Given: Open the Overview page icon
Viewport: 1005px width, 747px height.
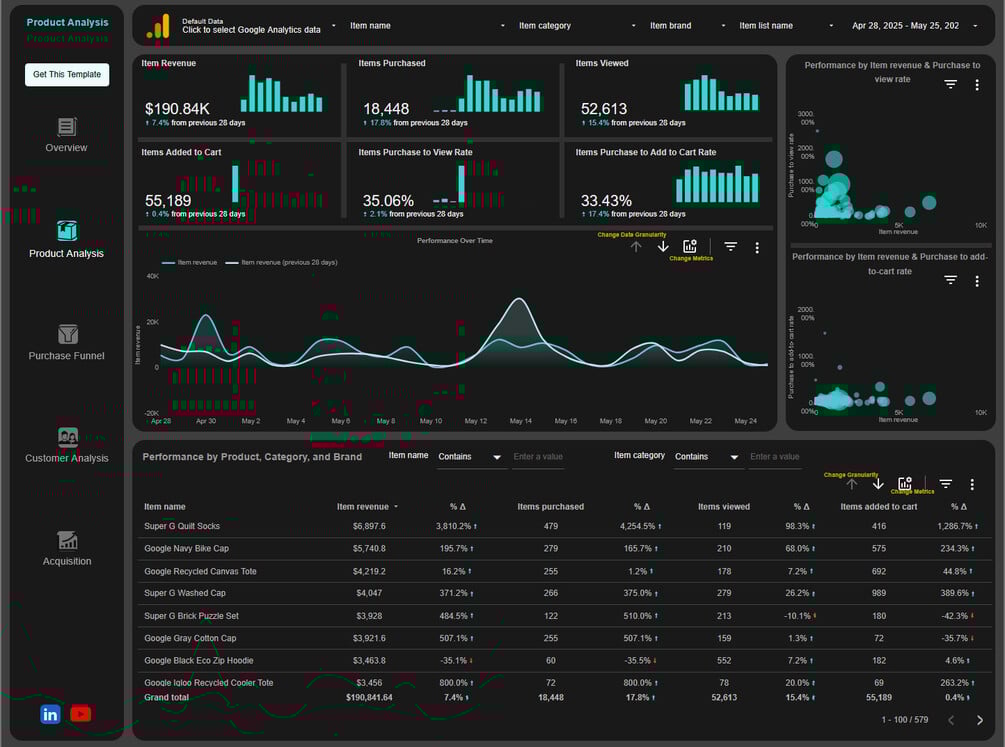Looking at the screenshot, I should click(x=67, y=127).
